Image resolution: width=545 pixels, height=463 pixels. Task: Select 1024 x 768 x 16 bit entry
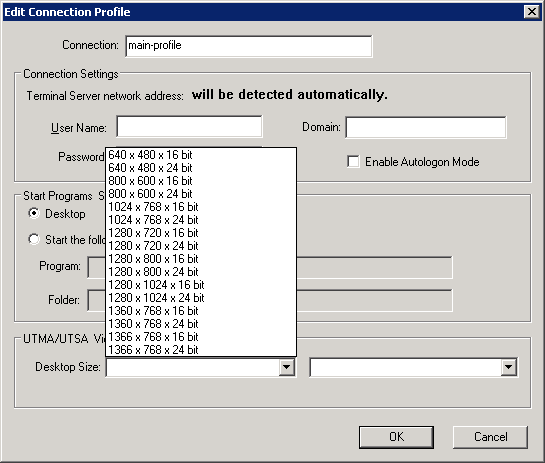click(201, 207)
